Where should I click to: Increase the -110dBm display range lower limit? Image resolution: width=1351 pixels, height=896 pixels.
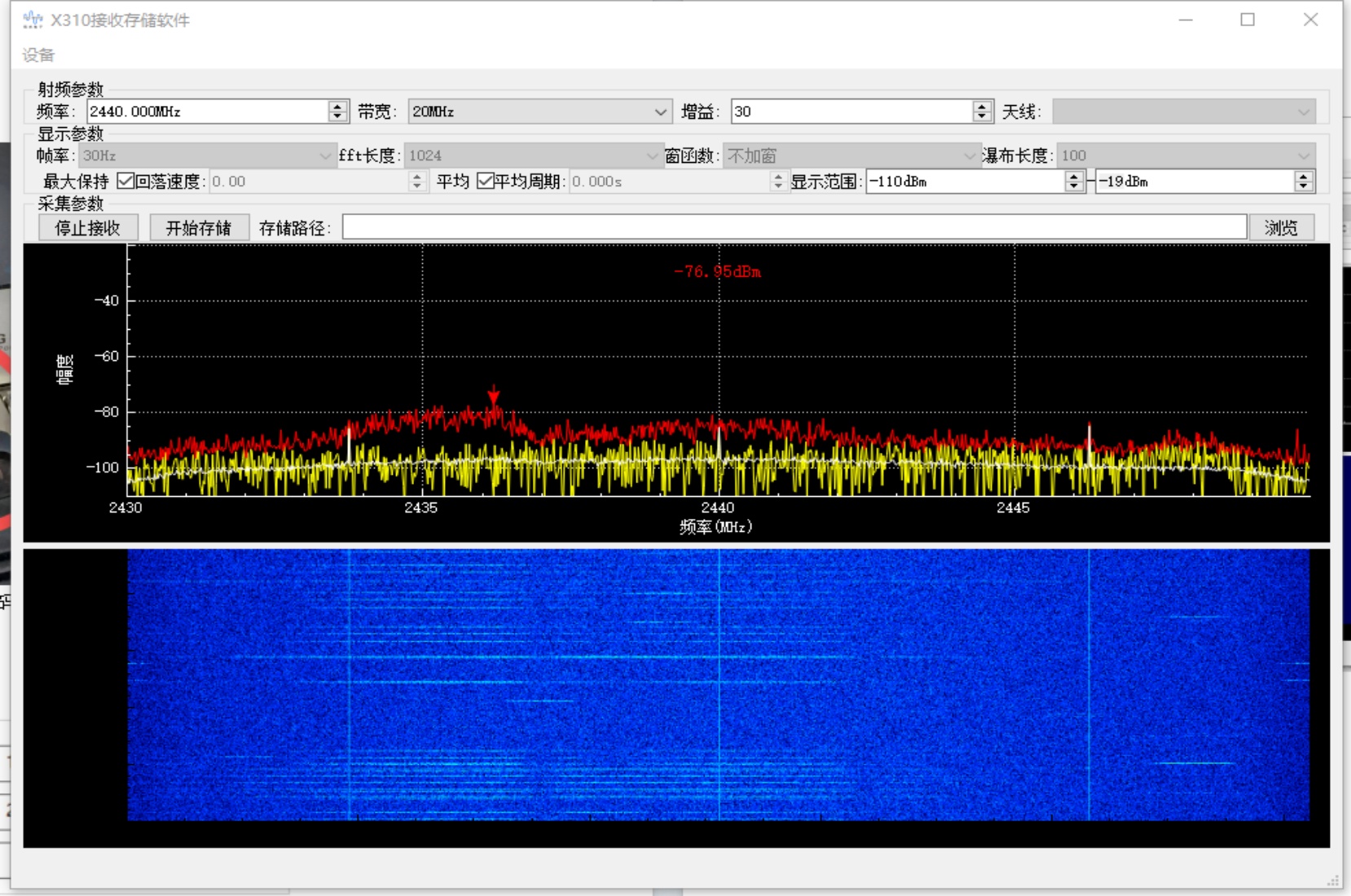(1073, 177)
